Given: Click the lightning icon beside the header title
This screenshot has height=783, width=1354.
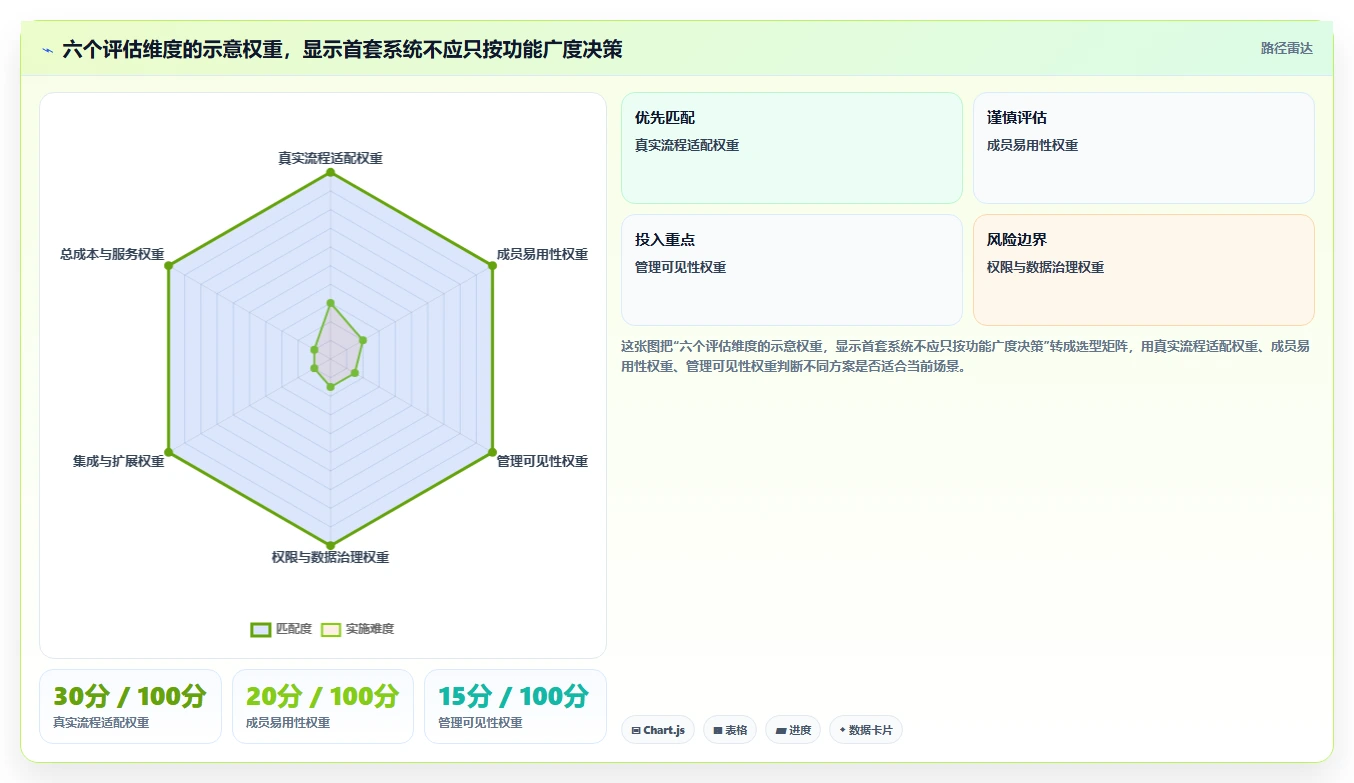Looking at the screenshot, I should click(48, 50).
